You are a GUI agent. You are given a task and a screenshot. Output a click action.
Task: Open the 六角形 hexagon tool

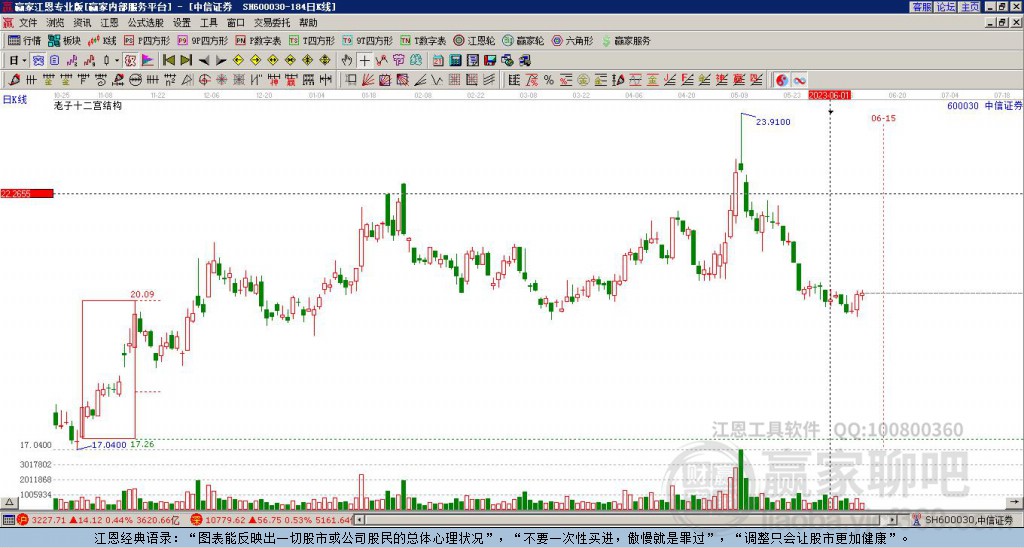[572, 40]
